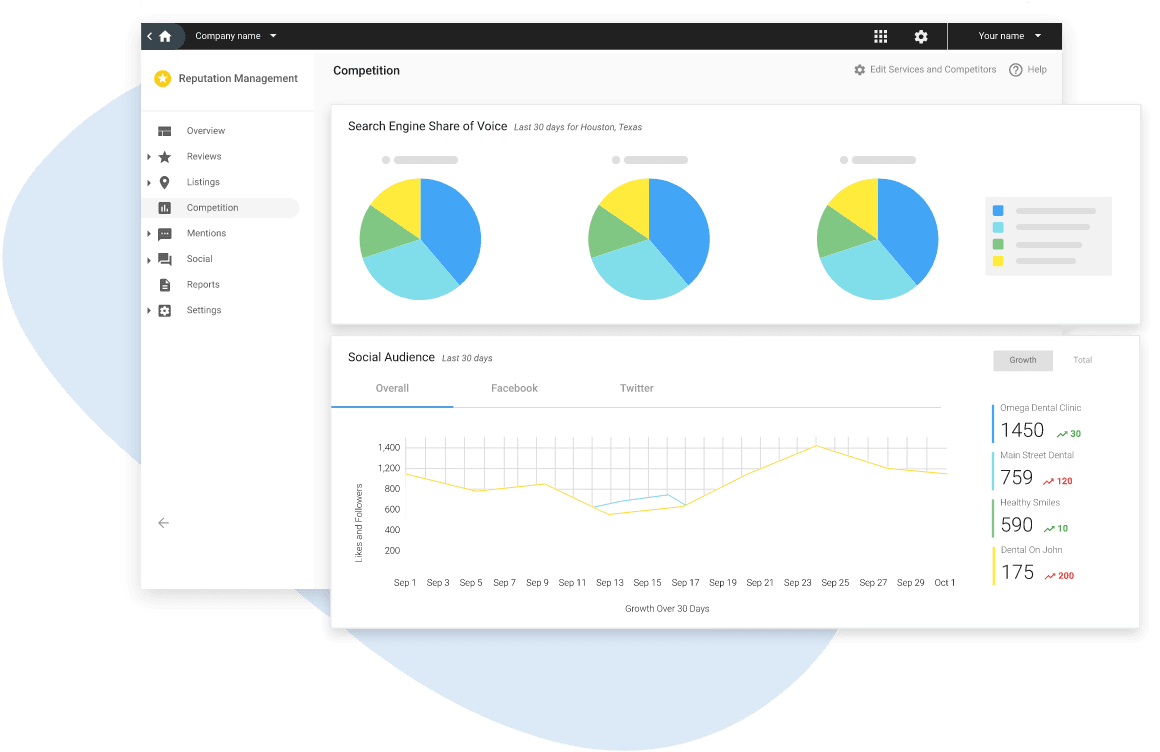Click the Listings location pin icon
The image size is (1160, 752).
(165, 182)
